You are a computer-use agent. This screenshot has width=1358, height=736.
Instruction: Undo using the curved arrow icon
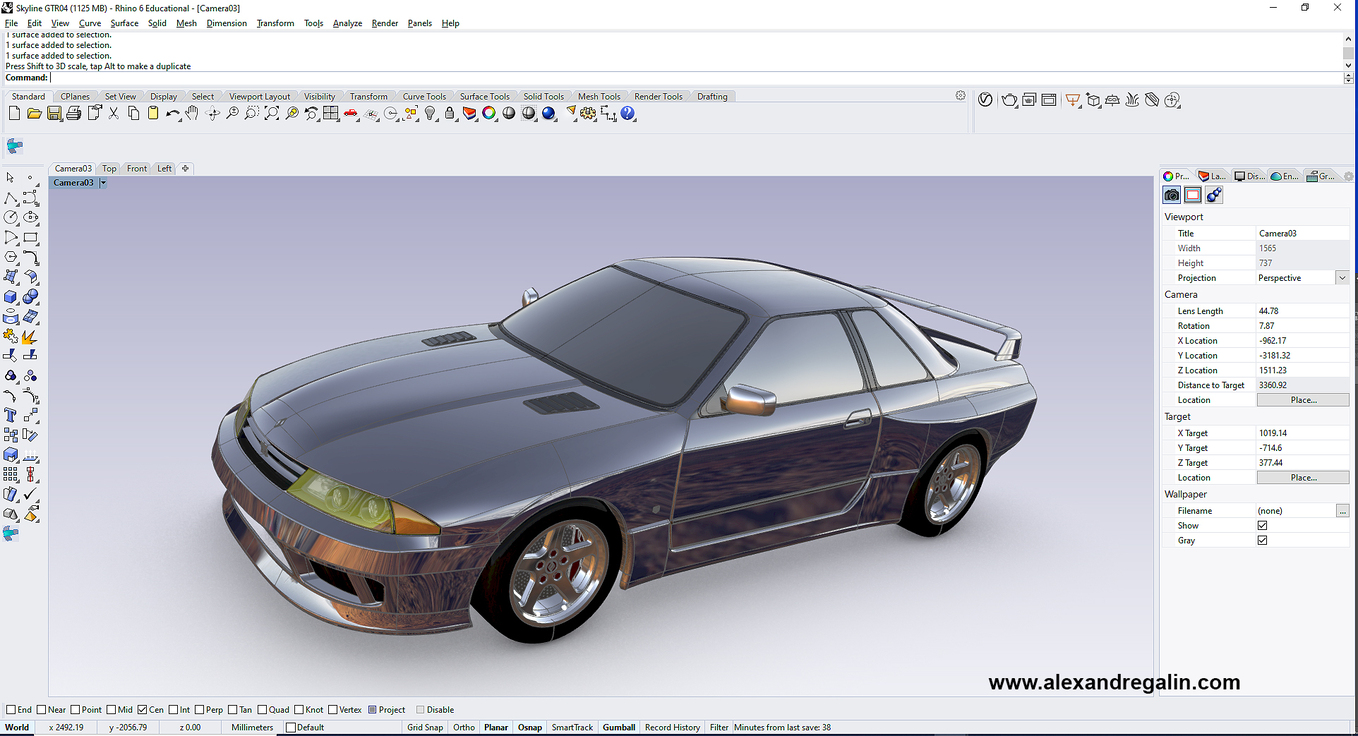(173, 114)
